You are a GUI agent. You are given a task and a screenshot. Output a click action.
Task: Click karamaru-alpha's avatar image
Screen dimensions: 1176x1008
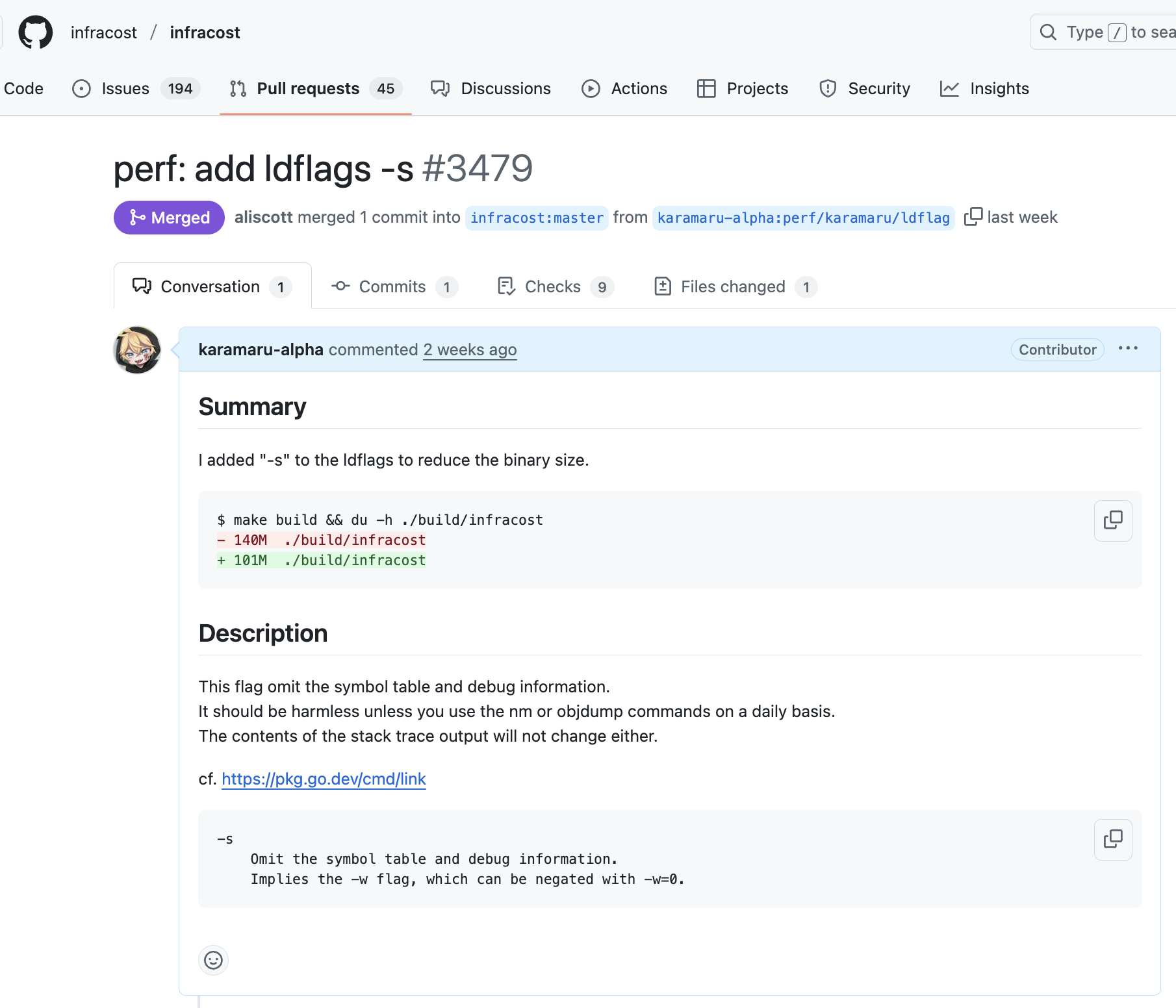(x=137, y=350)
